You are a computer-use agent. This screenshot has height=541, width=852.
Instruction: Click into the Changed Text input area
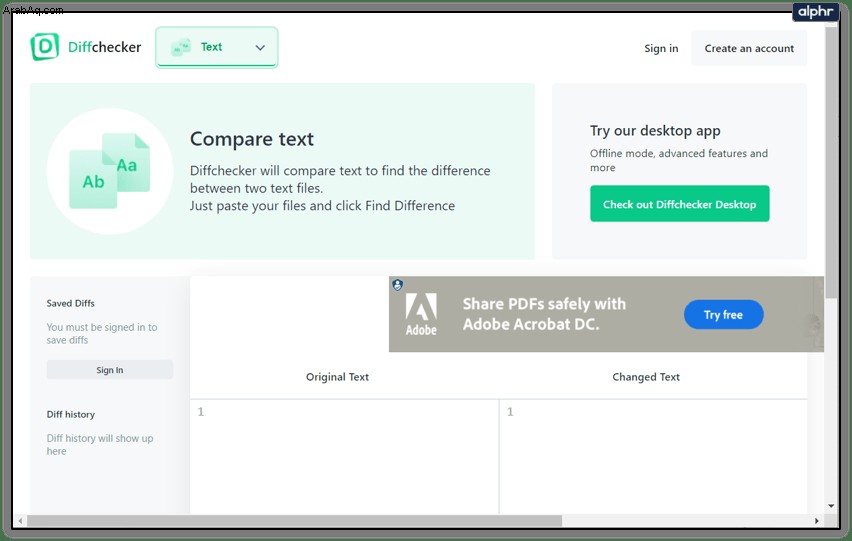point(653,457)
